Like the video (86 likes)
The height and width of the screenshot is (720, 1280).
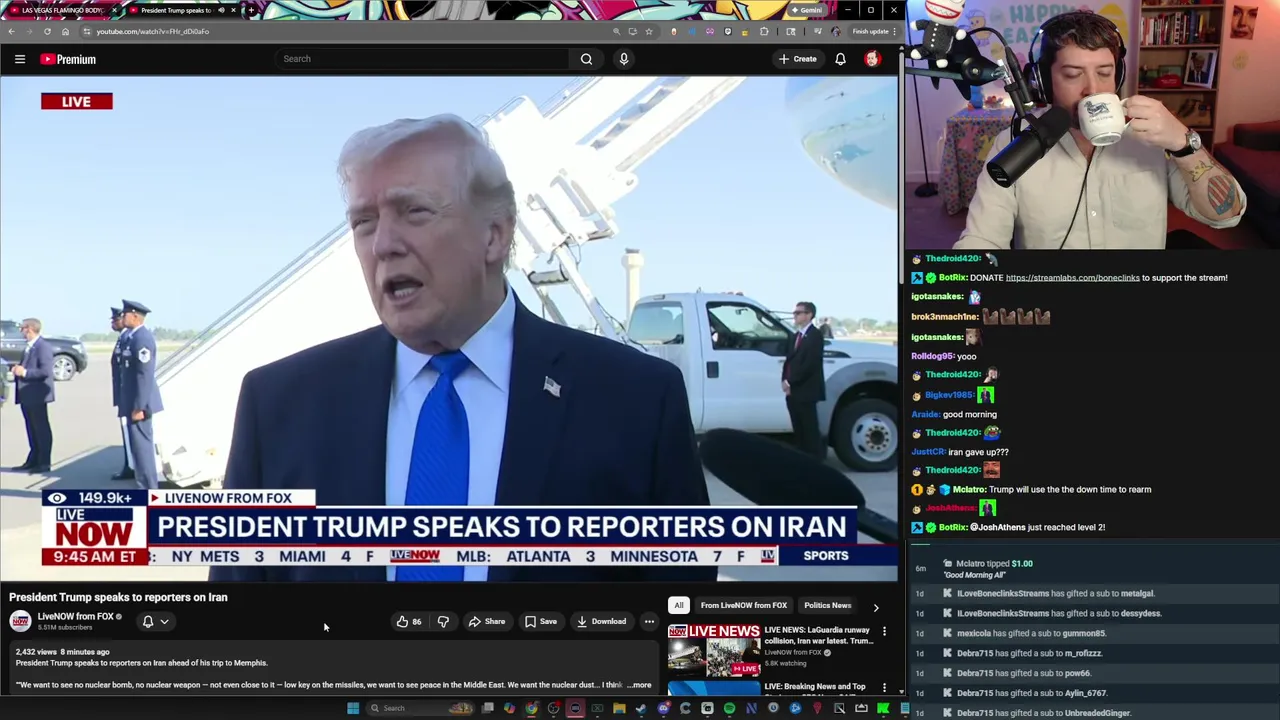(409, 622)
